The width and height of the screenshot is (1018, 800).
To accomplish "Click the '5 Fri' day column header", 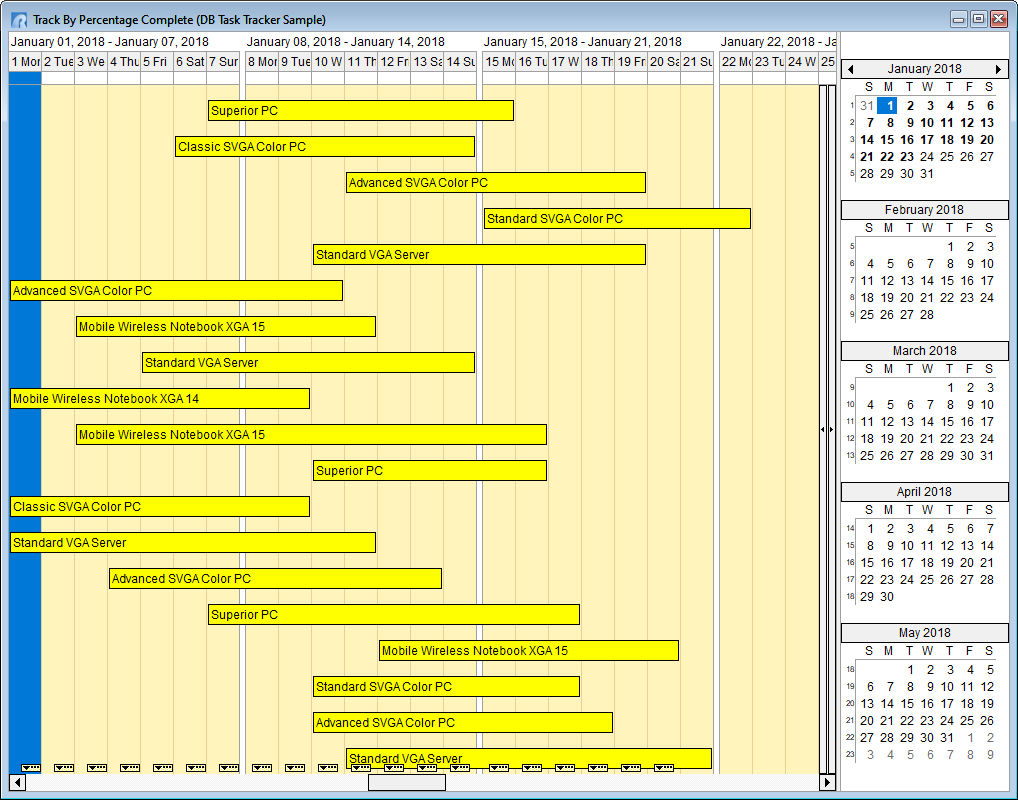I will [157, 62].
